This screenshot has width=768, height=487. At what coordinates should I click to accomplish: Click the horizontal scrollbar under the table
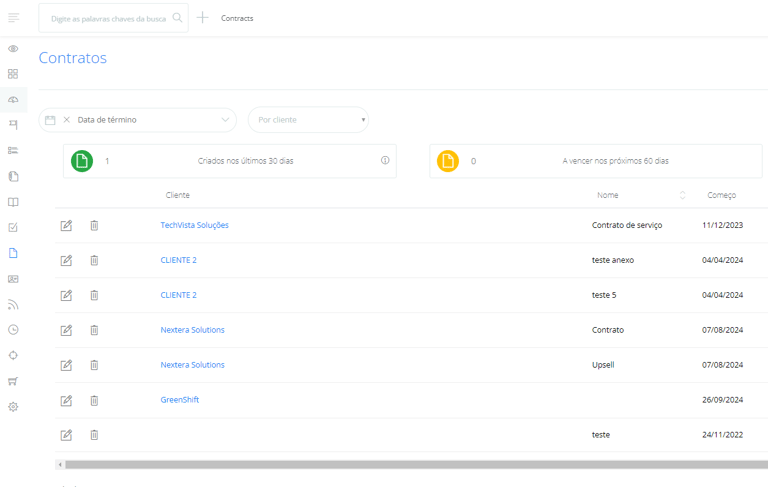tap(416, 464)
